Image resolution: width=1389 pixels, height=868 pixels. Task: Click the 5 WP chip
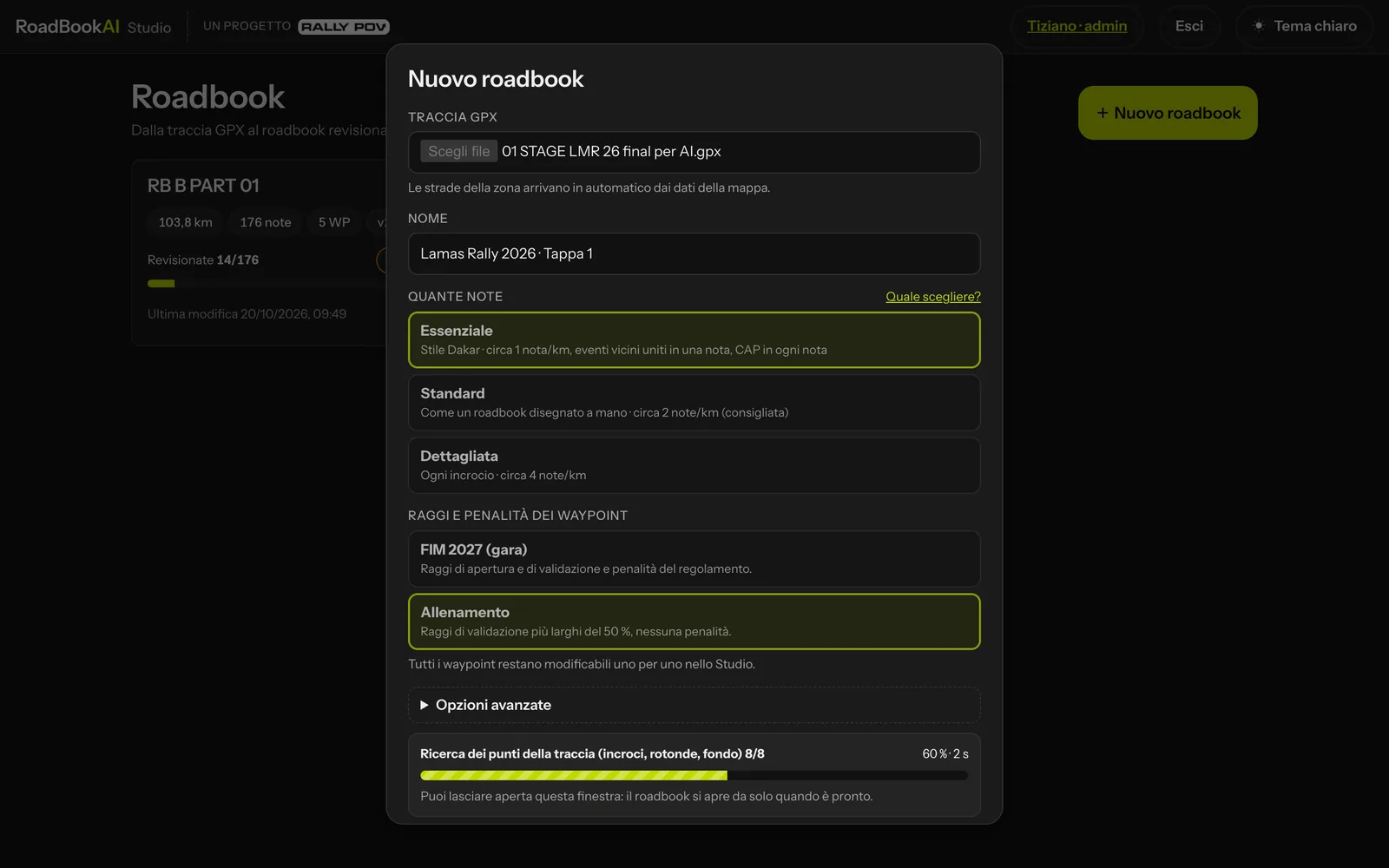pos(334,222)
